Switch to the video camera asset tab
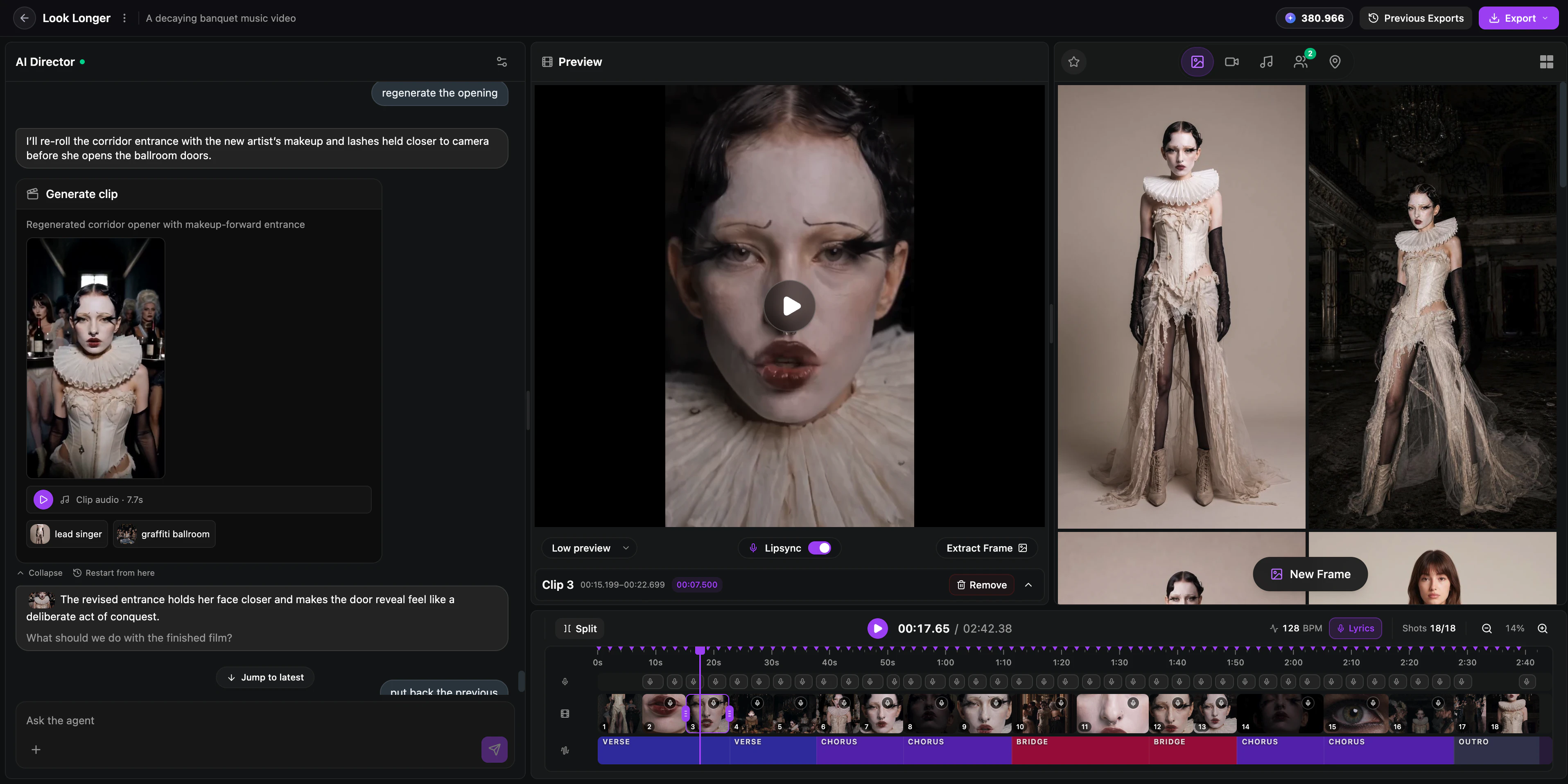The image size is (1568, 784). [x=1232, y=62]
